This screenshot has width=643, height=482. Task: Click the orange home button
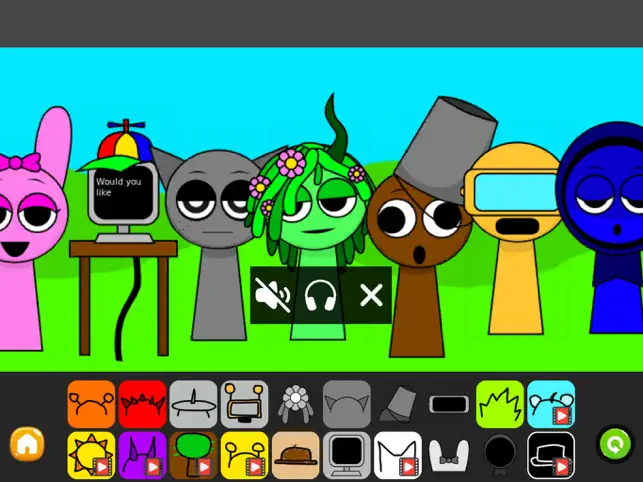click(26, 444)
